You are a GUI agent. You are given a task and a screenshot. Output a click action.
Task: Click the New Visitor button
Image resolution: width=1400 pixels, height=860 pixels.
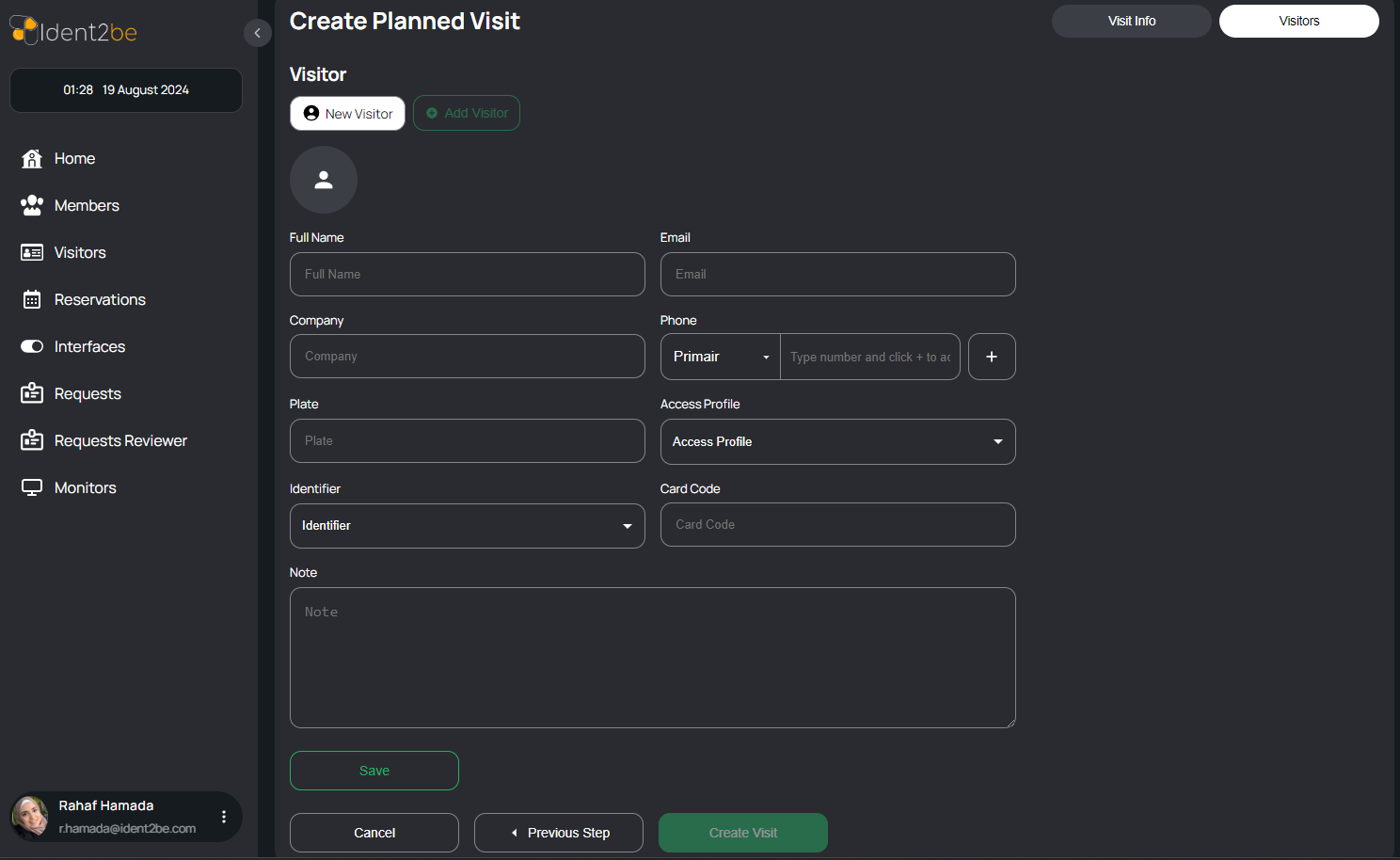point(347,114)
